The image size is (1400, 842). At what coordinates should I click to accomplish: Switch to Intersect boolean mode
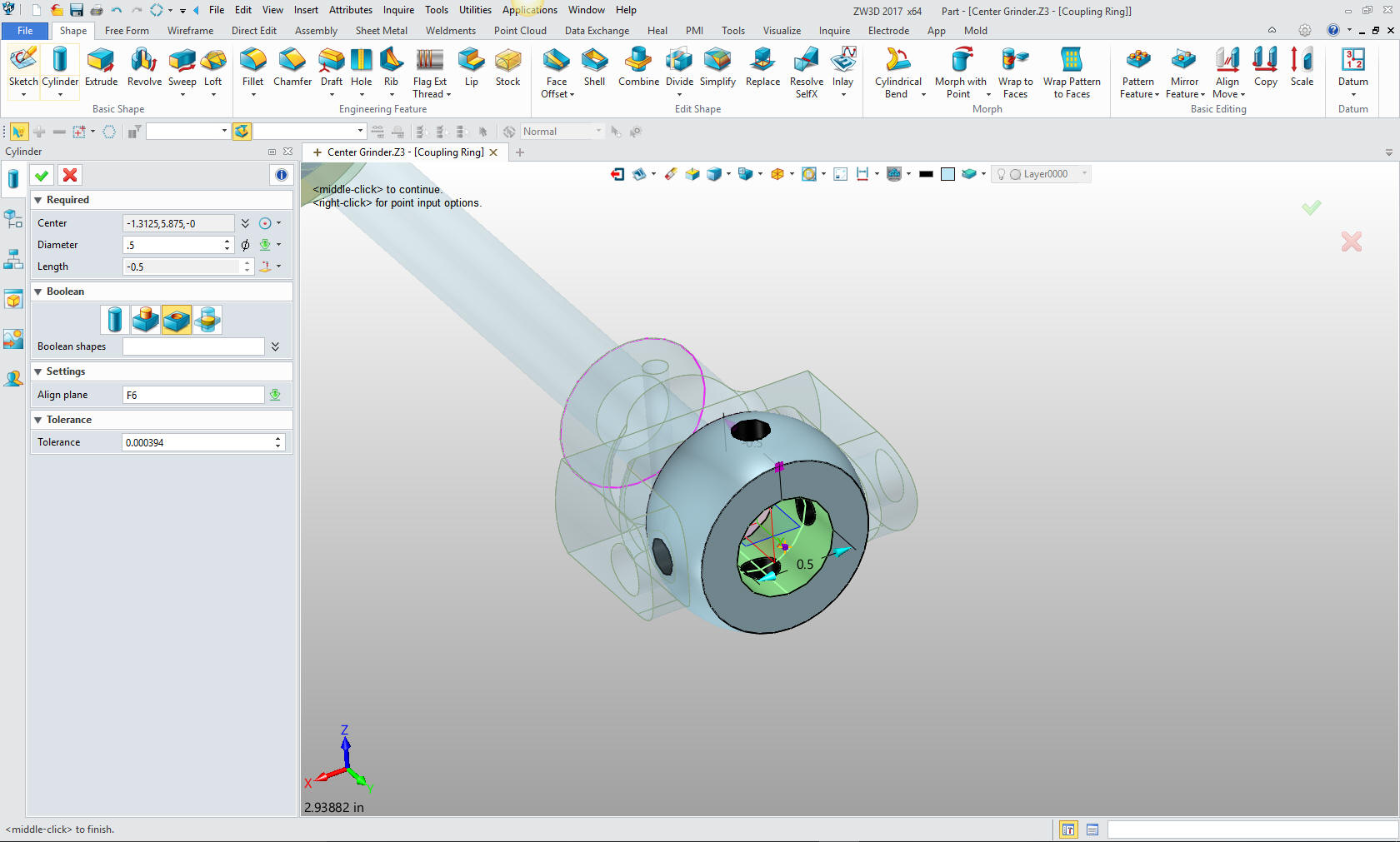(207, 320)
